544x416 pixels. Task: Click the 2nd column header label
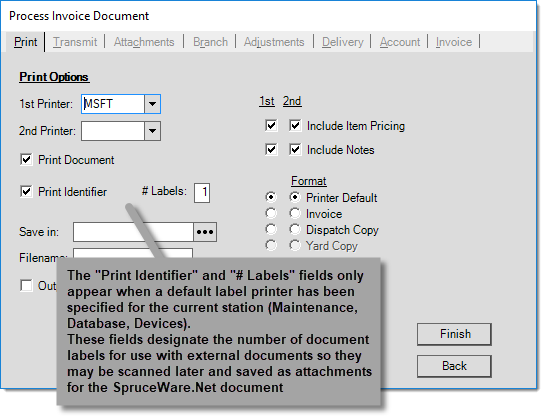pyautogui.click(x=292, y=101)
